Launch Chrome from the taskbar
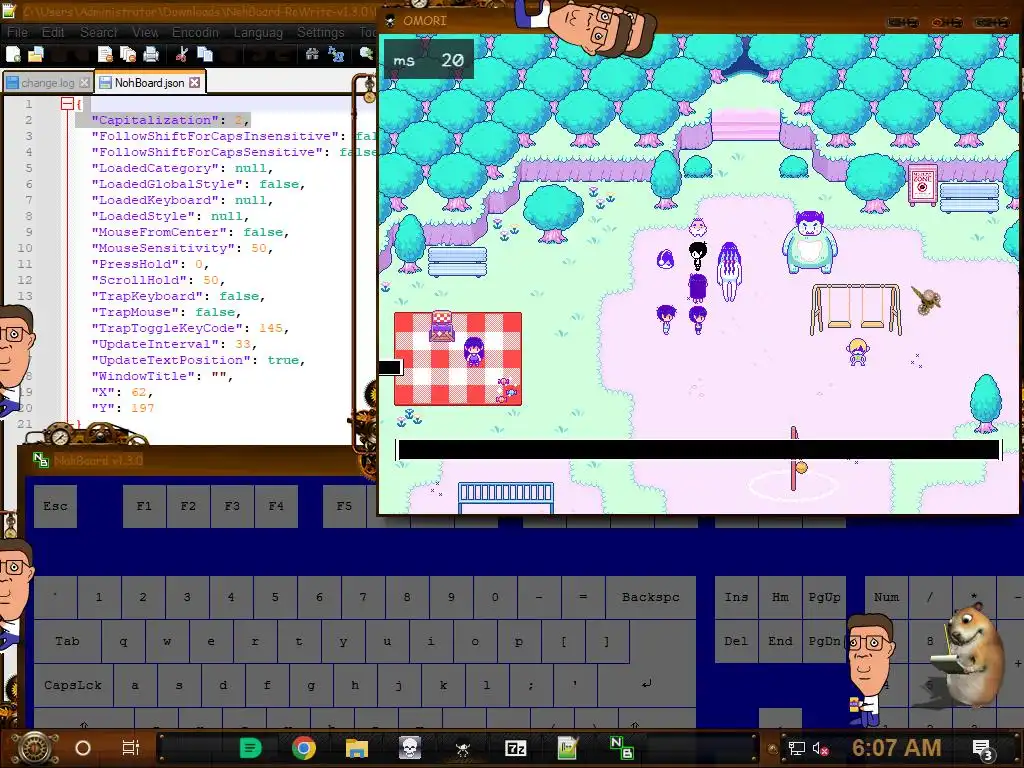 [x=304, y=748]
